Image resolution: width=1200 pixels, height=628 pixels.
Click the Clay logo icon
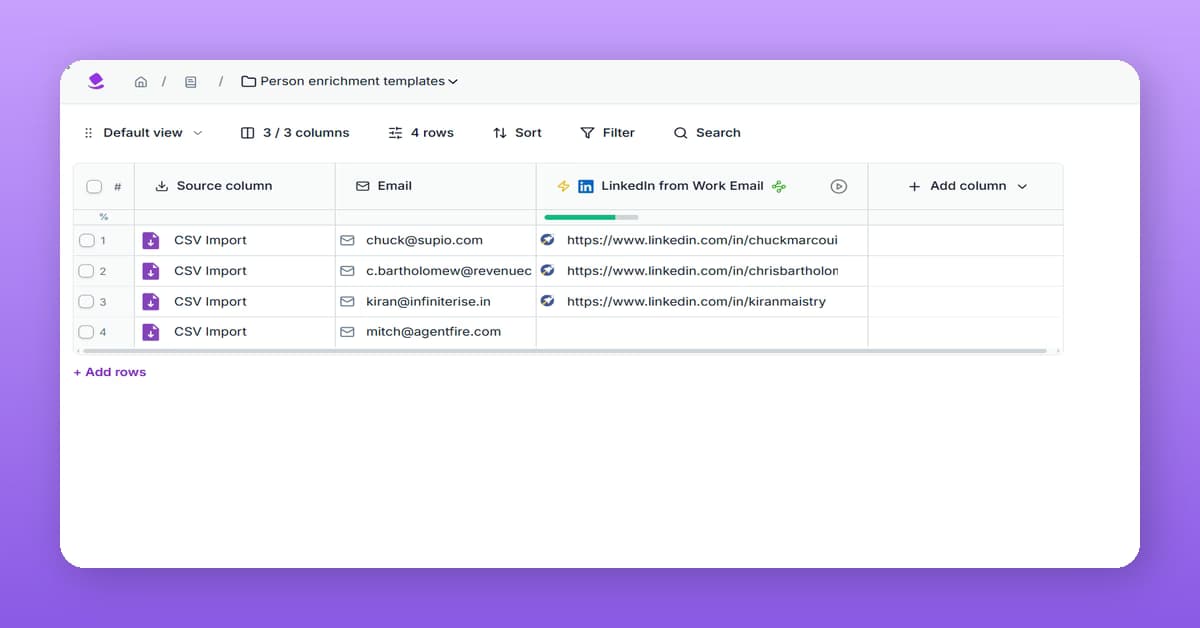pyautogui.click(x=95, y=81)
